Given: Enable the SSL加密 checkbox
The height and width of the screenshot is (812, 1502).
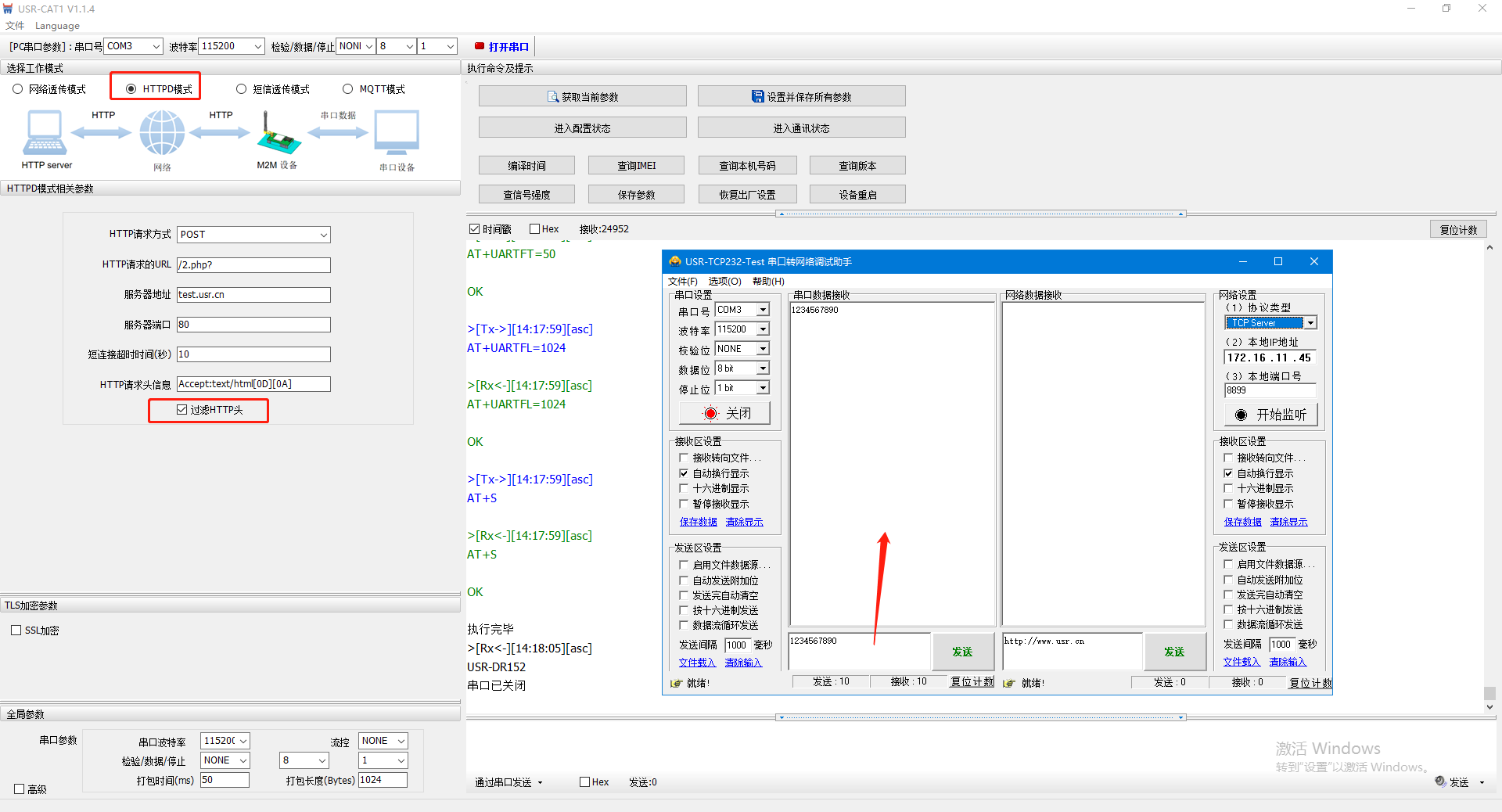Looking at the screenshot, I should point(16,631).
